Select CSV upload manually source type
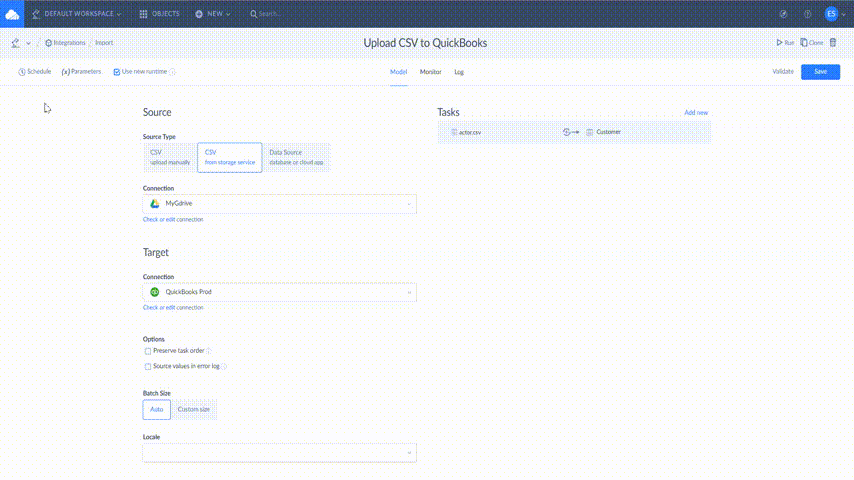This screenshot has height=480, width=854. 170,157
